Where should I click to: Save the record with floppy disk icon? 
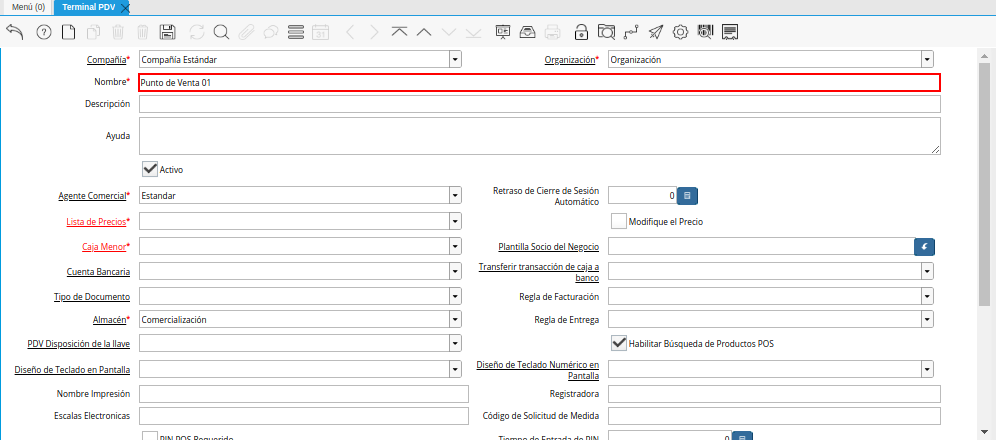168,32
